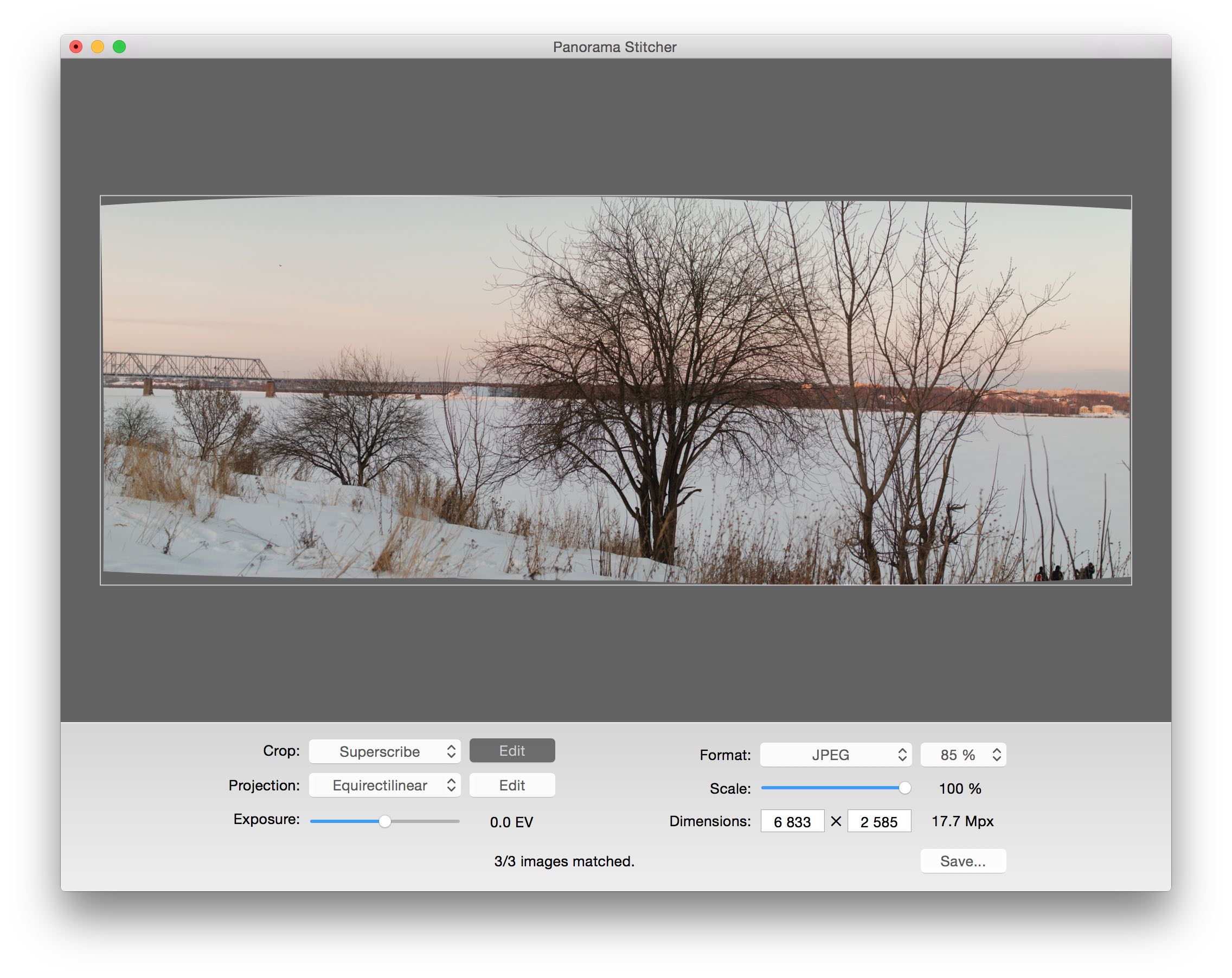Click the Save... button

point(963,861)
